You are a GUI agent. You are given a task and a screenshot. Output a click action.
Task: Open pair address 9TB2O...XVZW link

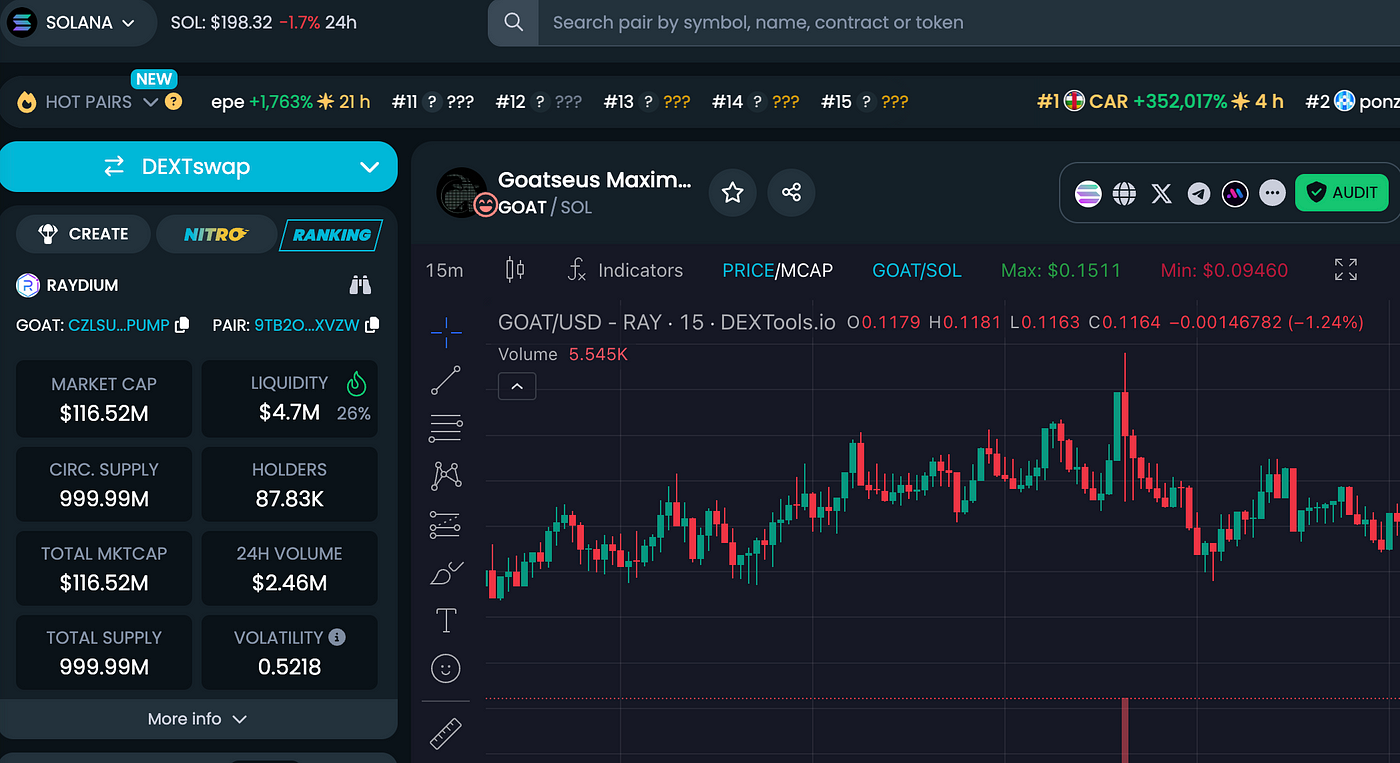[x=307, y=325]
